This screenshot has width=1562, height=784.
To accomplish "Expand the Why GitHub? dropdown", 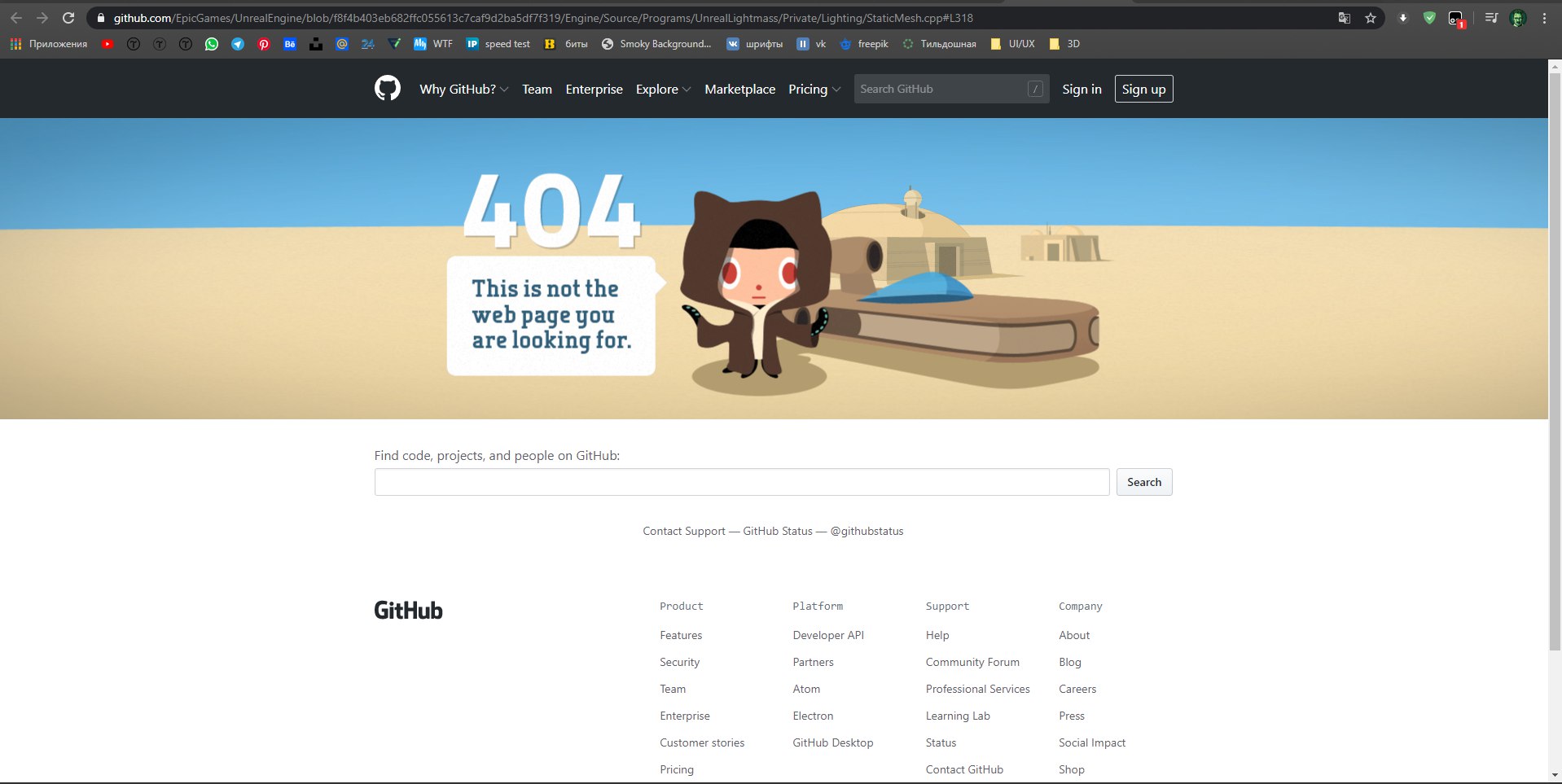I will tap(463, 89).
